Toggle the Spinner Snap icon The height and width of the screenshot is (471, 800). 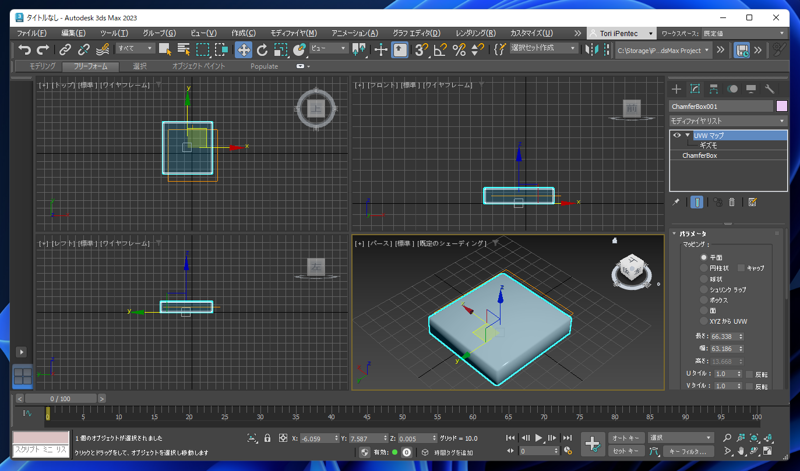pyautogui.click(x=478, y=49)
